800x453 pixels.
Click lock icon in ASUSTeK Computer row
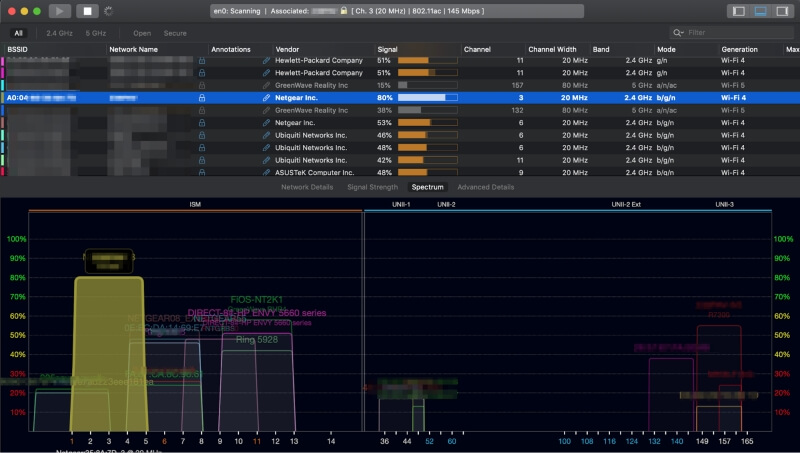202,172
